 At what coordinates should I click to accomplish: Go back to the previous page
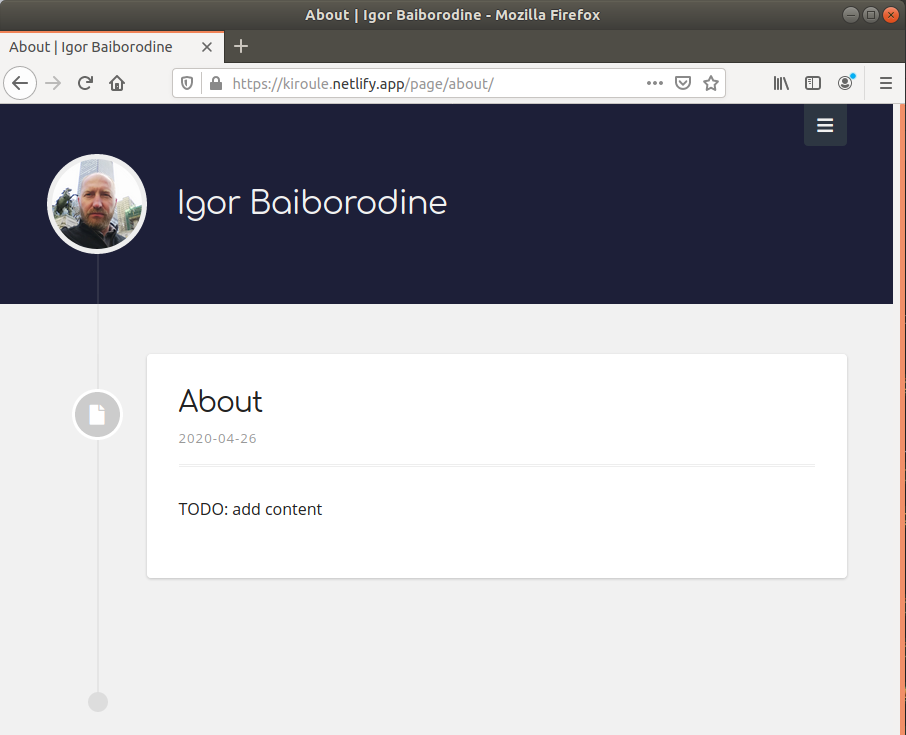tap(20, 83)
